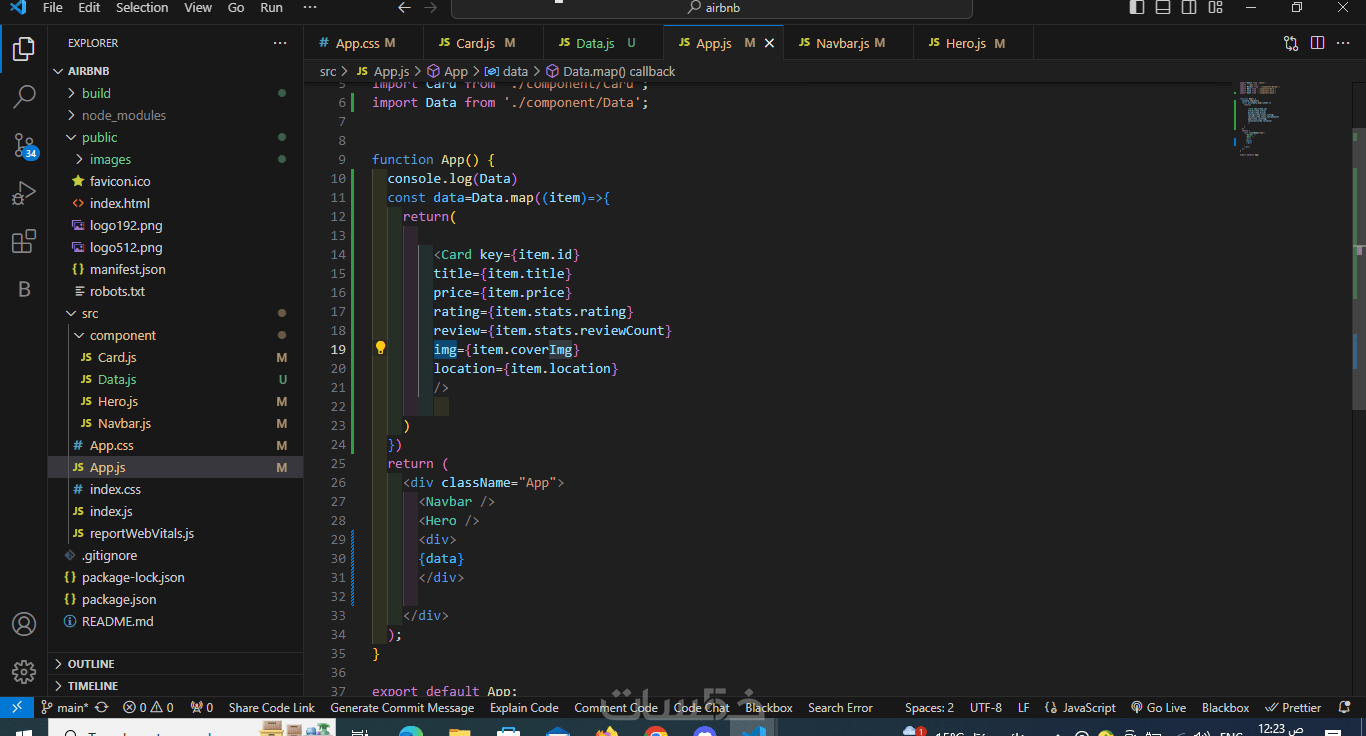Collapse the src folder
1366x736 pixels.
tap(175, 313)
